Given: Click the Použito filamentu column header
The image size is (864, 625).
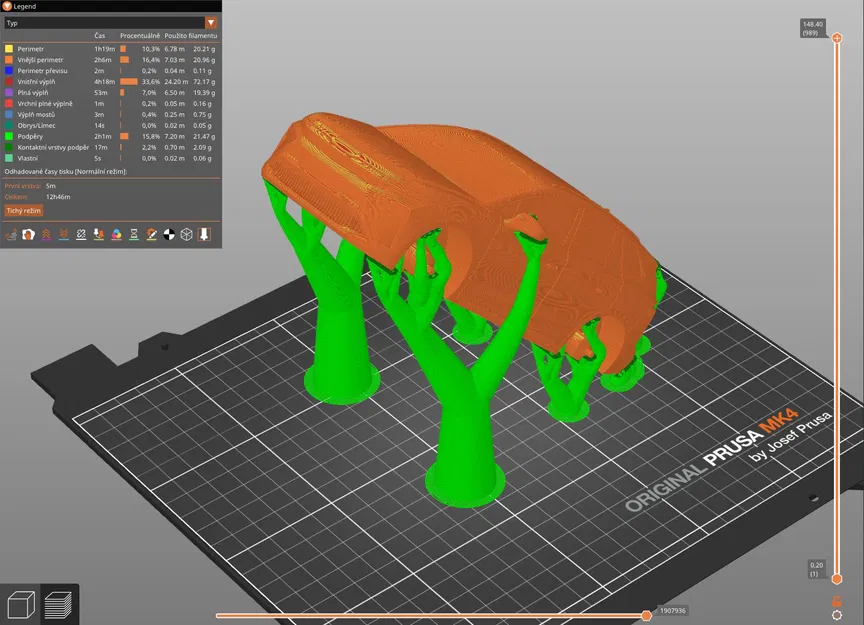Looking at the screenshot, I should [191, 36].
